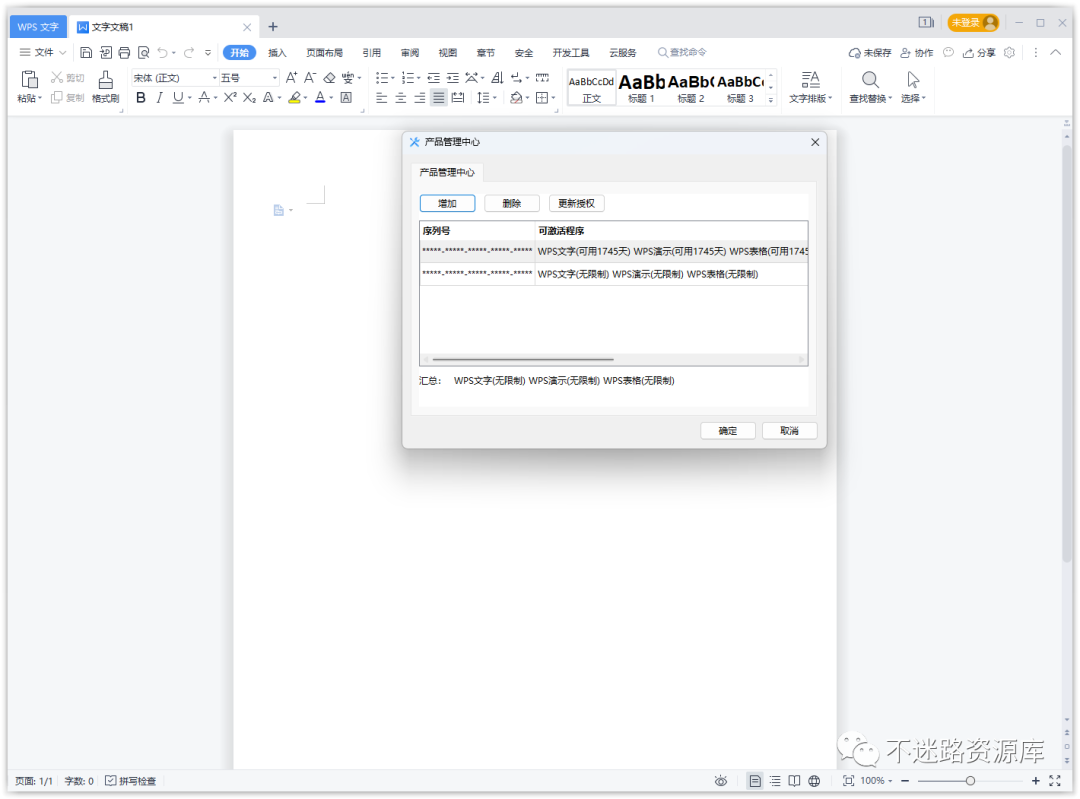Screen dimensions: 1080x799
Task: Click the font color red A swatch
Action: pos(320,98)
